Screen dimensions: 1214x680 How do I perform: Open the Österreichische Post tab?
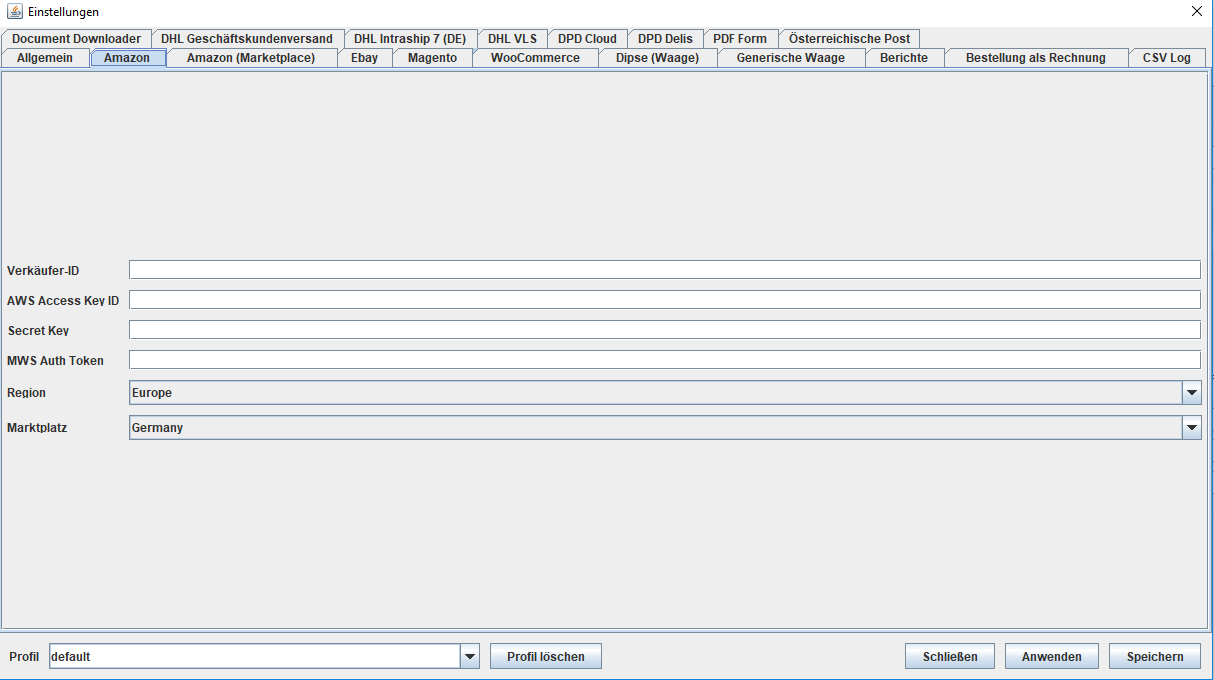tap(849, 39)
